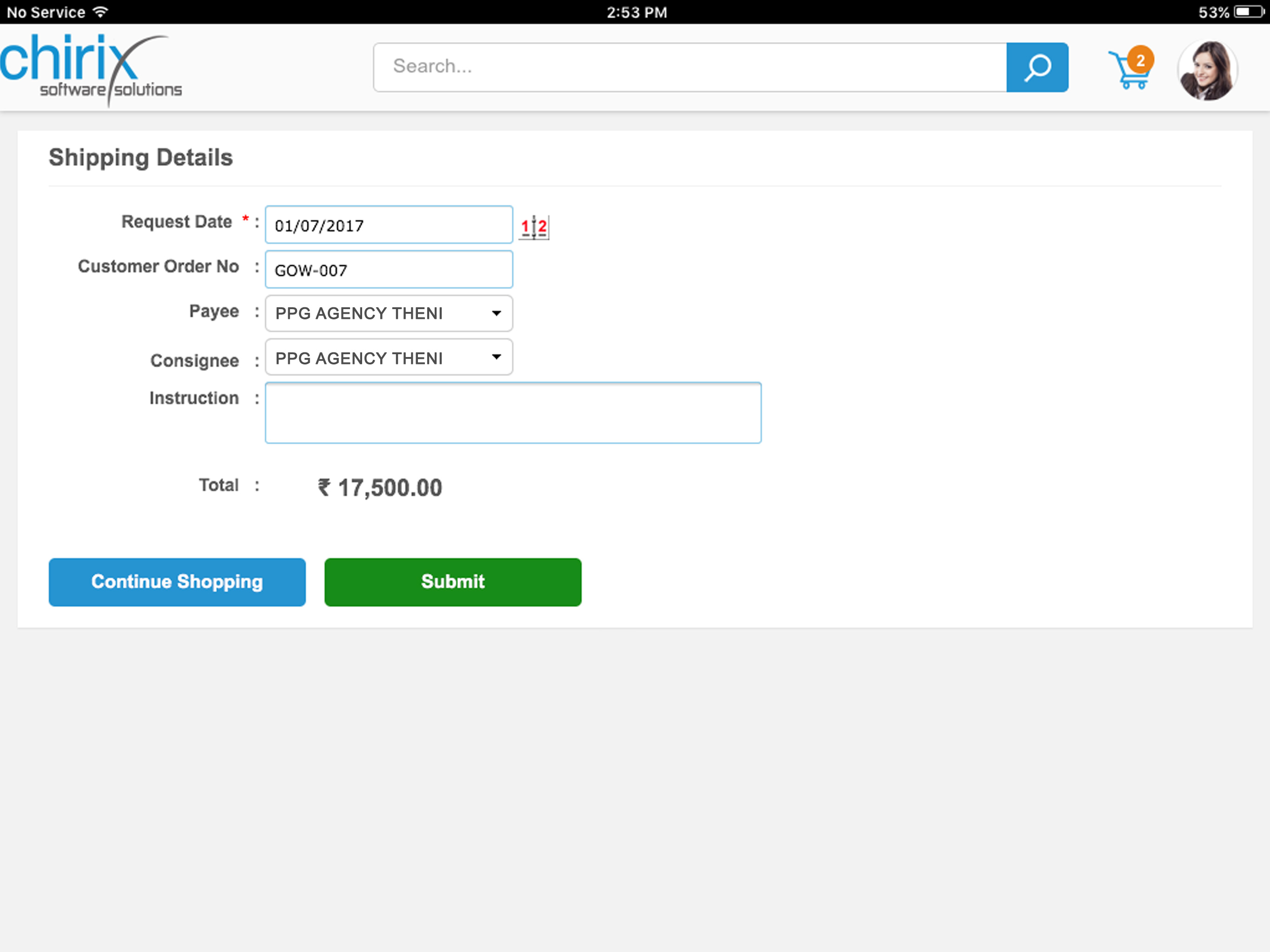Click the search magnifier button
The image size is (1270, 952).
click(x=1037, y=67)
